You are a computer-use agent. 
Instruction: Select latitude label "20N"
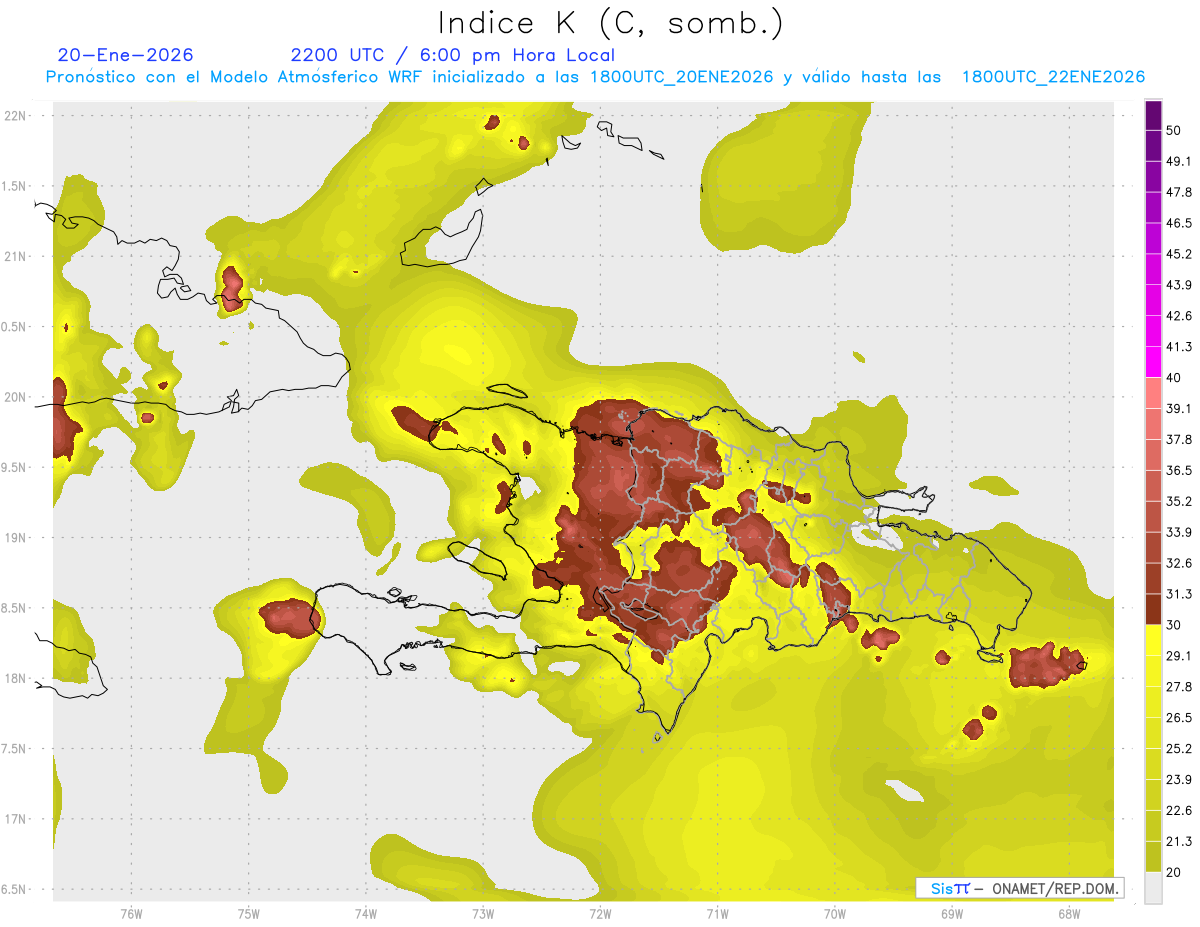(17, 397)
